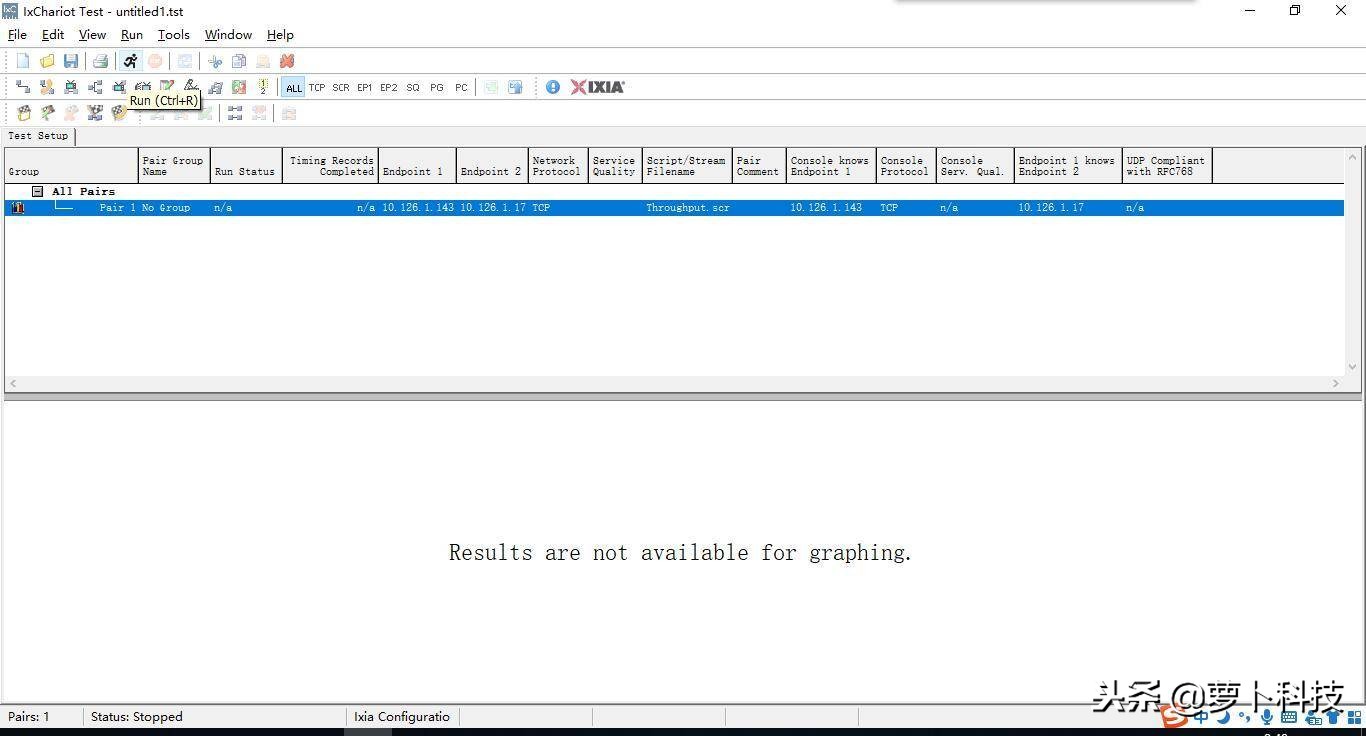Click the Print icon
The width and height of the screenshot is (1366, 736).
pyautogui.click(x=100, y=61)
